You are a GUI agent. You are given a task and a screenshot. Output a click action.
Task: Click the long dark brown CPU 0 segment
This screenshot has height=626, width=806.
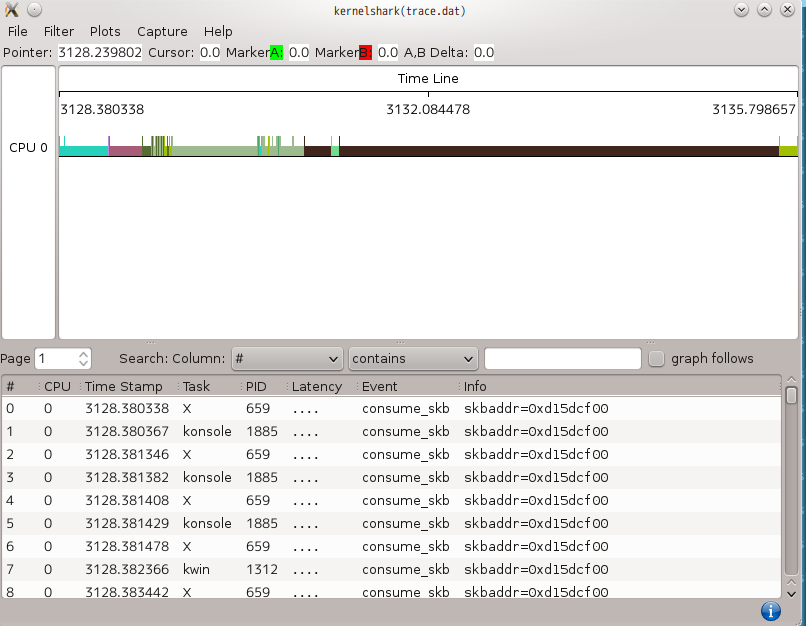click(x=559, y=151)
